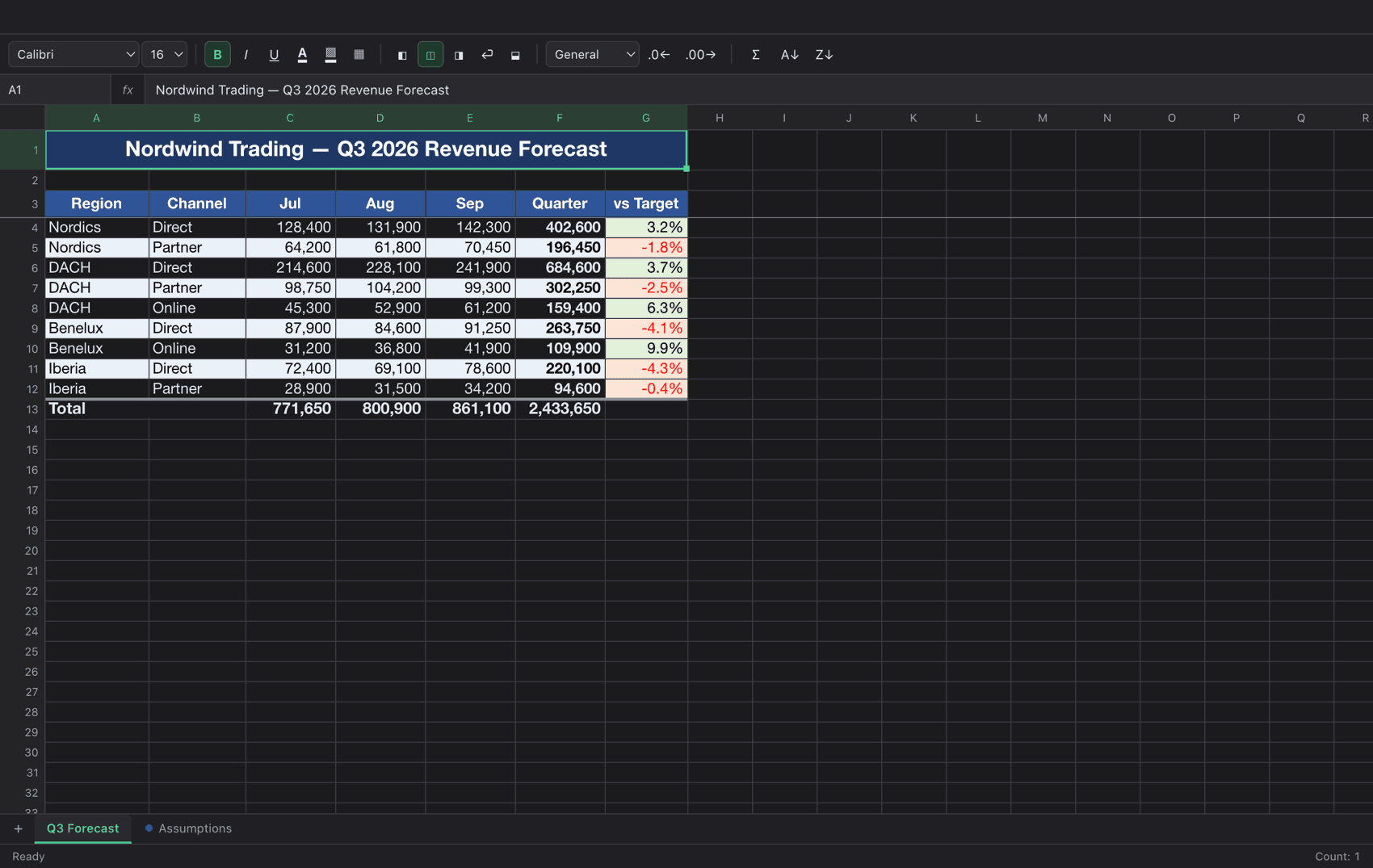Select row 13 header
This screenshot has width=1373, height=868.
coord(23,409)
